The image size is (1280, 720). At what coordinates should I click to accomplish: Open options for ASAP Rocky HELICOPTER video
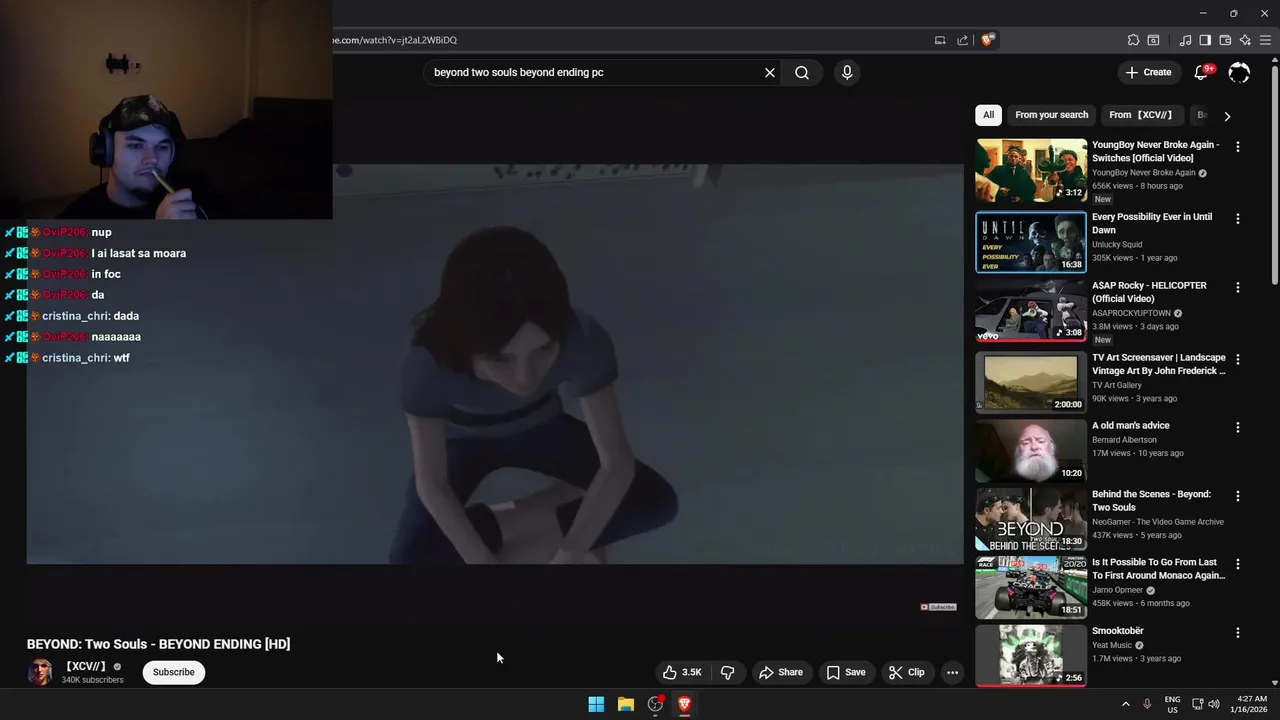pos(1238,288)
